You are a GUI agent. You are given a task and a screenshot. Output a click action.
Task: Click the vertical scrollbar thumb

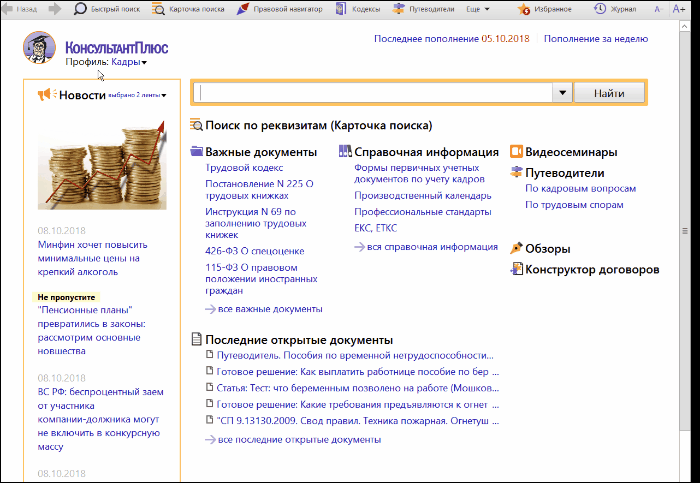(685, 231)
